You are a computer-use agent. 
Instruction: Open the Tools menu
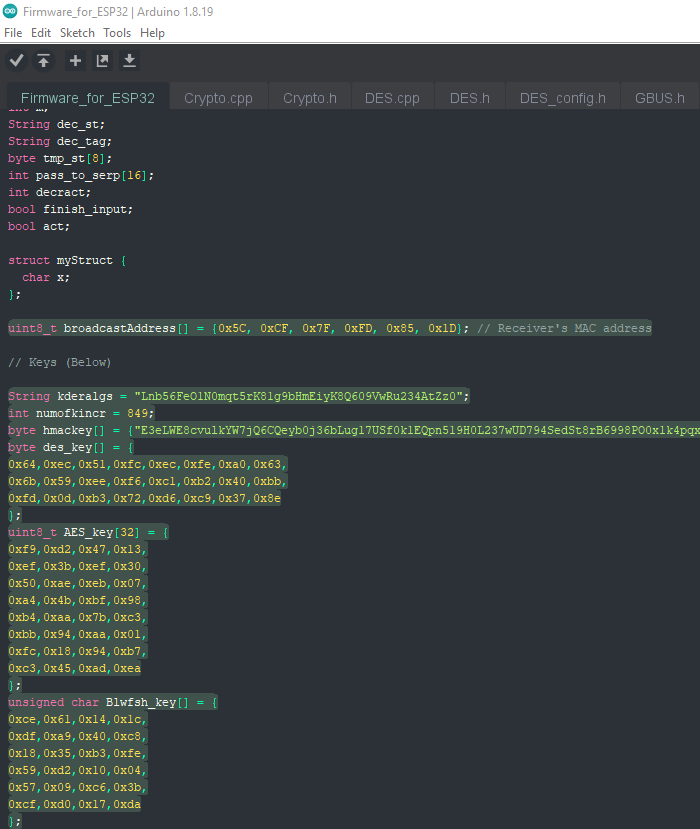[117, 33]
